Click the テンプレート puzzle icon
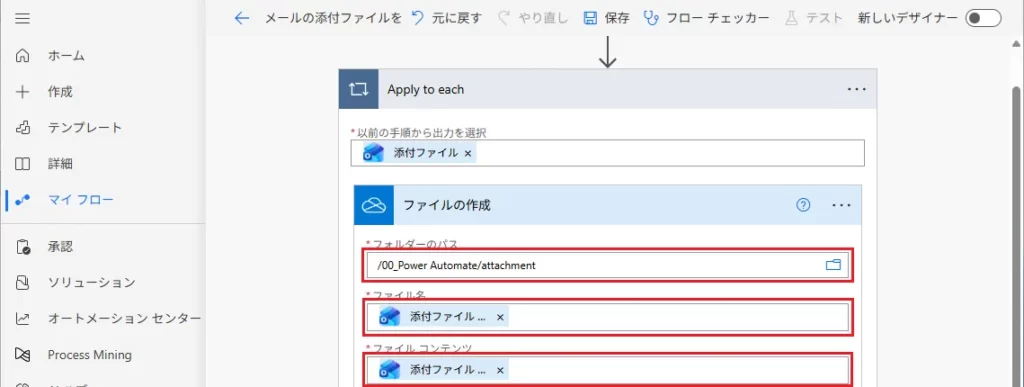The width and height of the screenshot is (1024, 387). (x=22, y=128)
